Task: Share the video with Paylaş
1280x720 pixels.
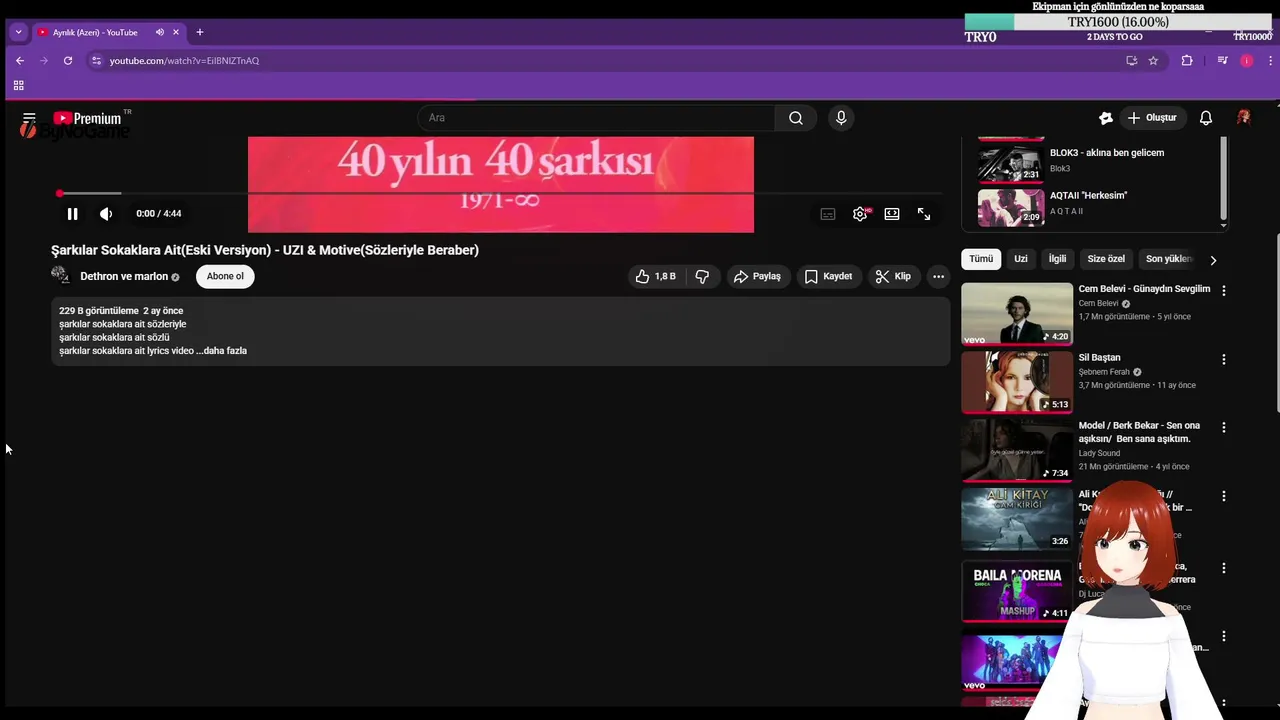Action: 757,276
